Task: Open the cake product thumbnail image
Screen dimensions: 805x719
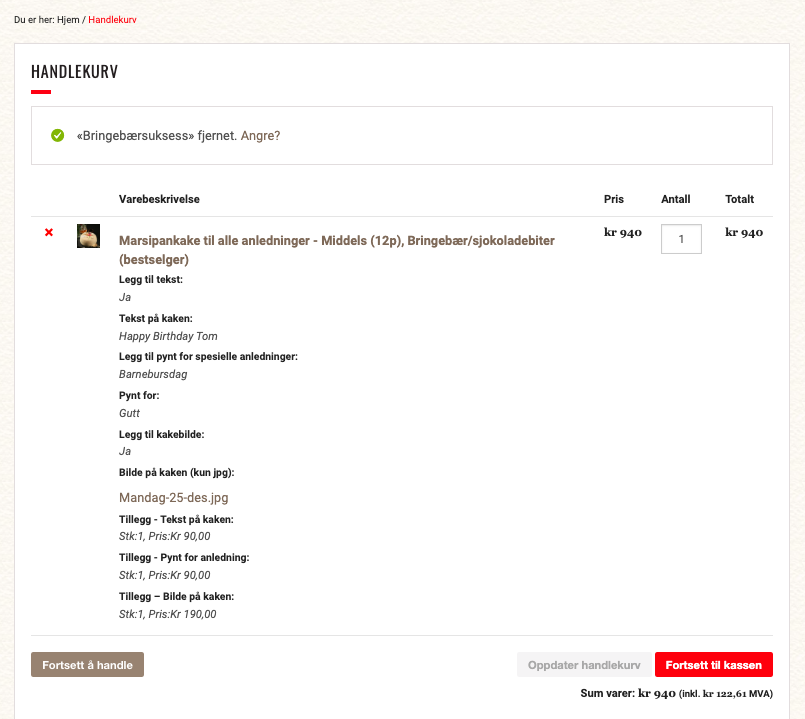Action: point(88,236)
